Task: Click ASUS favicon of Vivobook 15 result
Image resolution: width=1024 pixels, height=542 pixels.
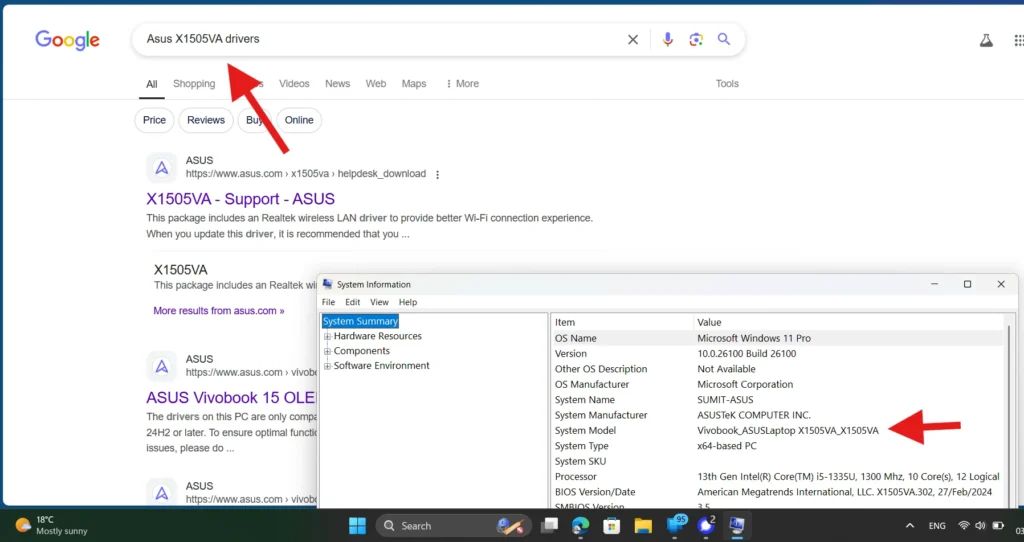Action: coord(161,366)
